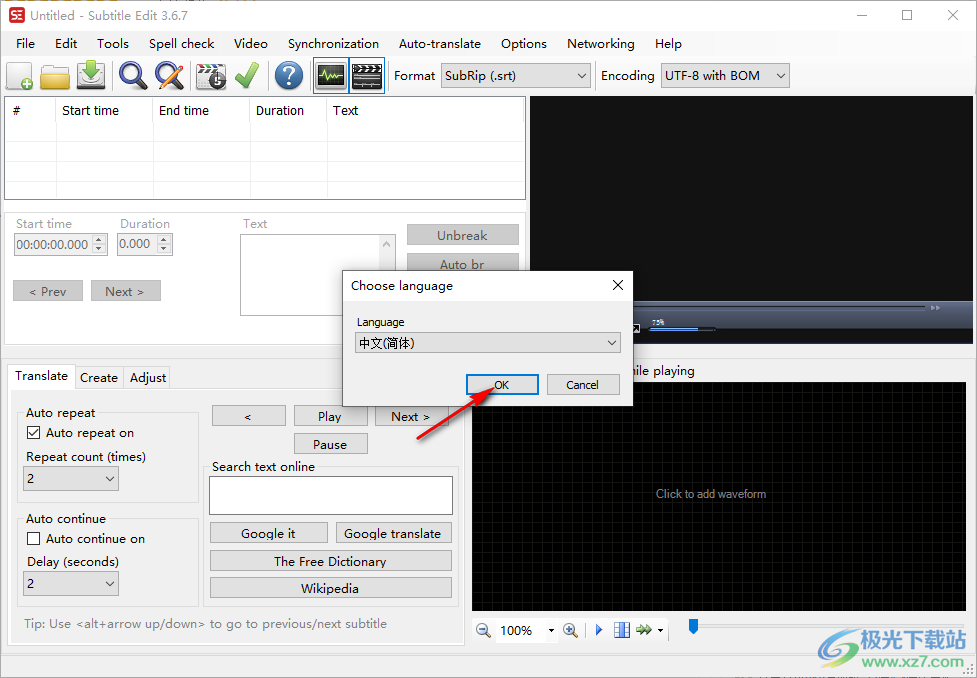The image size is (977, 678).
Task: Confirm language with the OK button
Action: pos(502,384)
